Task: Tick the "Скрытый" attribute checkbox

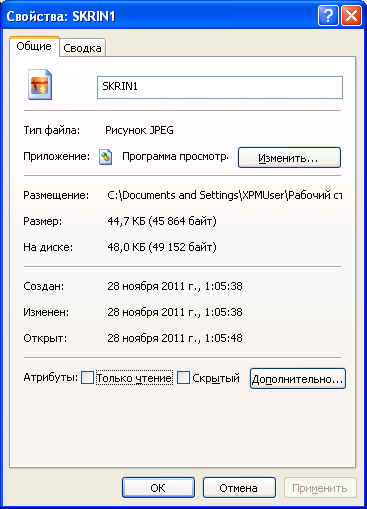Action: click(183, 378)
